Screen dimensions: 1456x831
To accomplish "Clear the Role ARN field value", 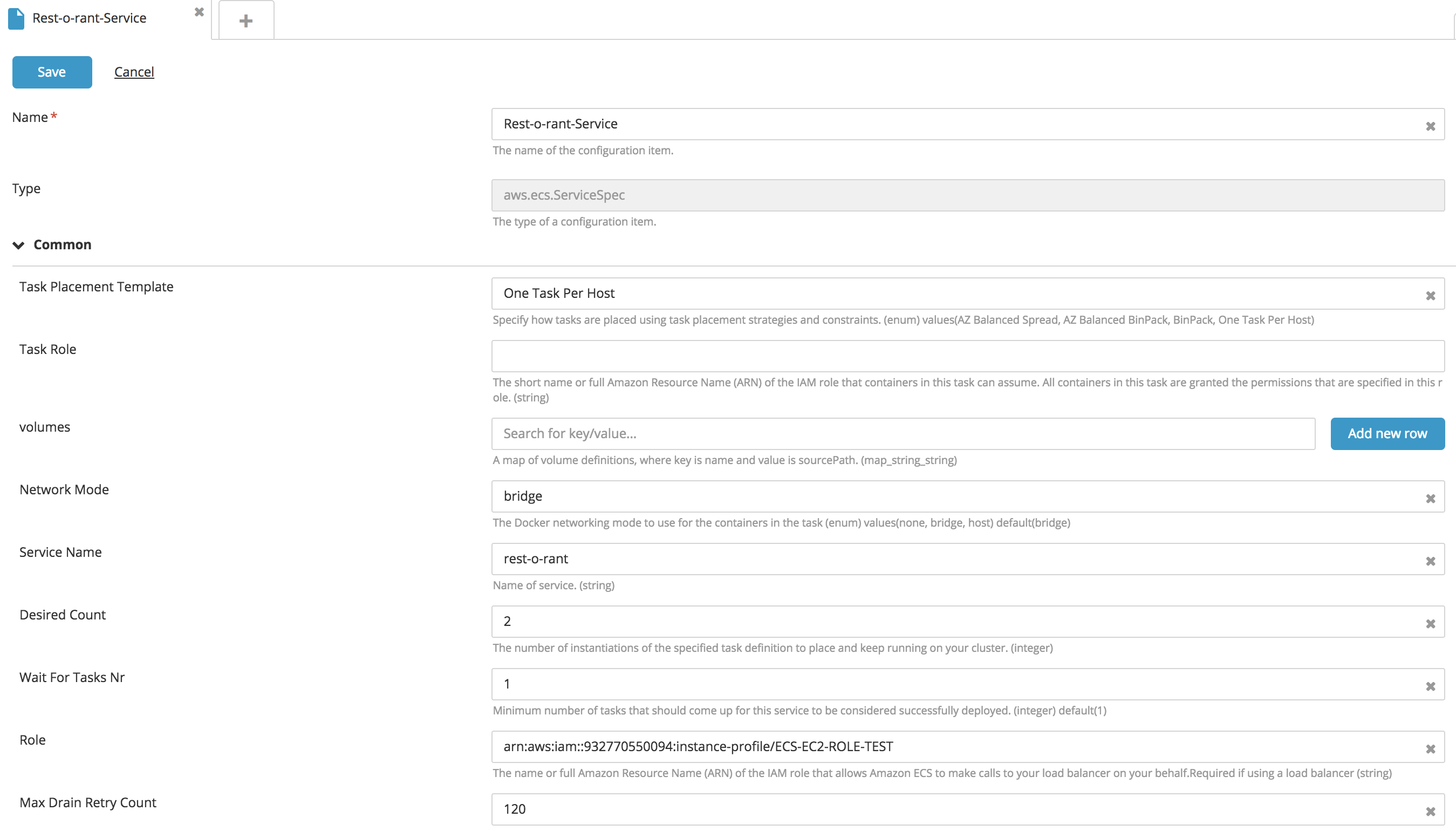I will (x=1430, y=749).
